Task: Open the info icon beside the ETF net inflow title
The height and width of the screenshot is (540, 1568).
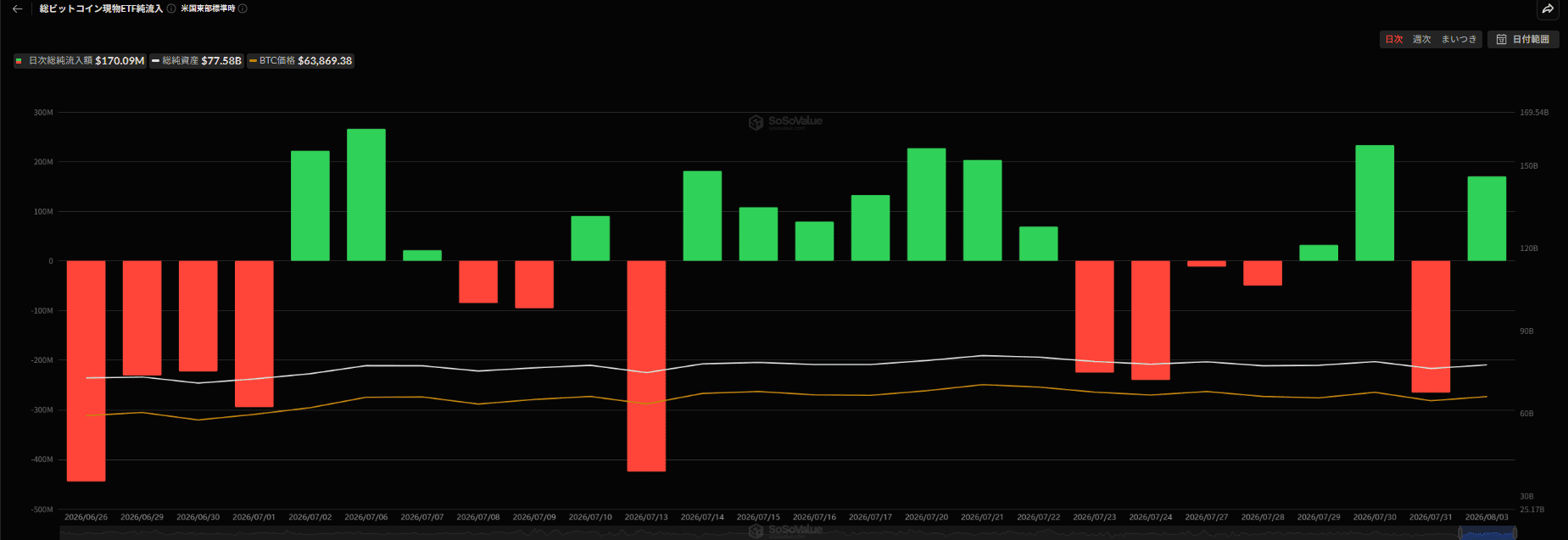Action: coord(171,8)
